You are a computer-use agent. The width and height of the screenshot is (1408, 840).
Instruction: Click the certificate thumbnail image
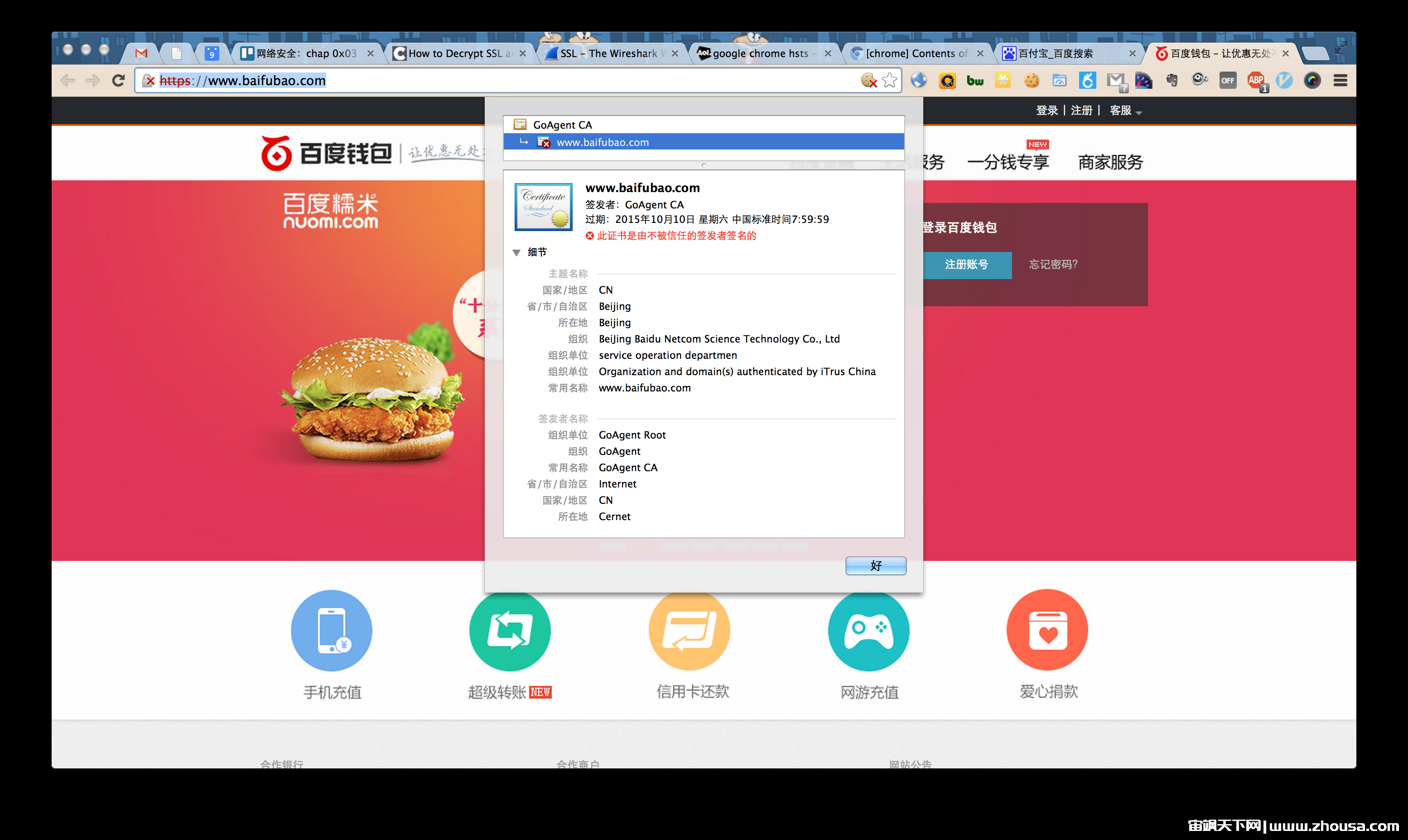[x=543, y=207]
